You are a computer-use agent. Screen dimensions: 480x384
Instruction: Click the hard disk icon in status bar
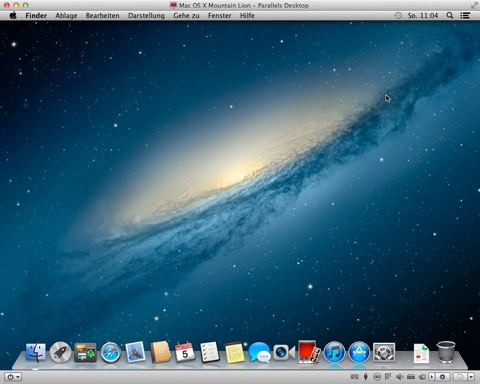coord(411,377)
